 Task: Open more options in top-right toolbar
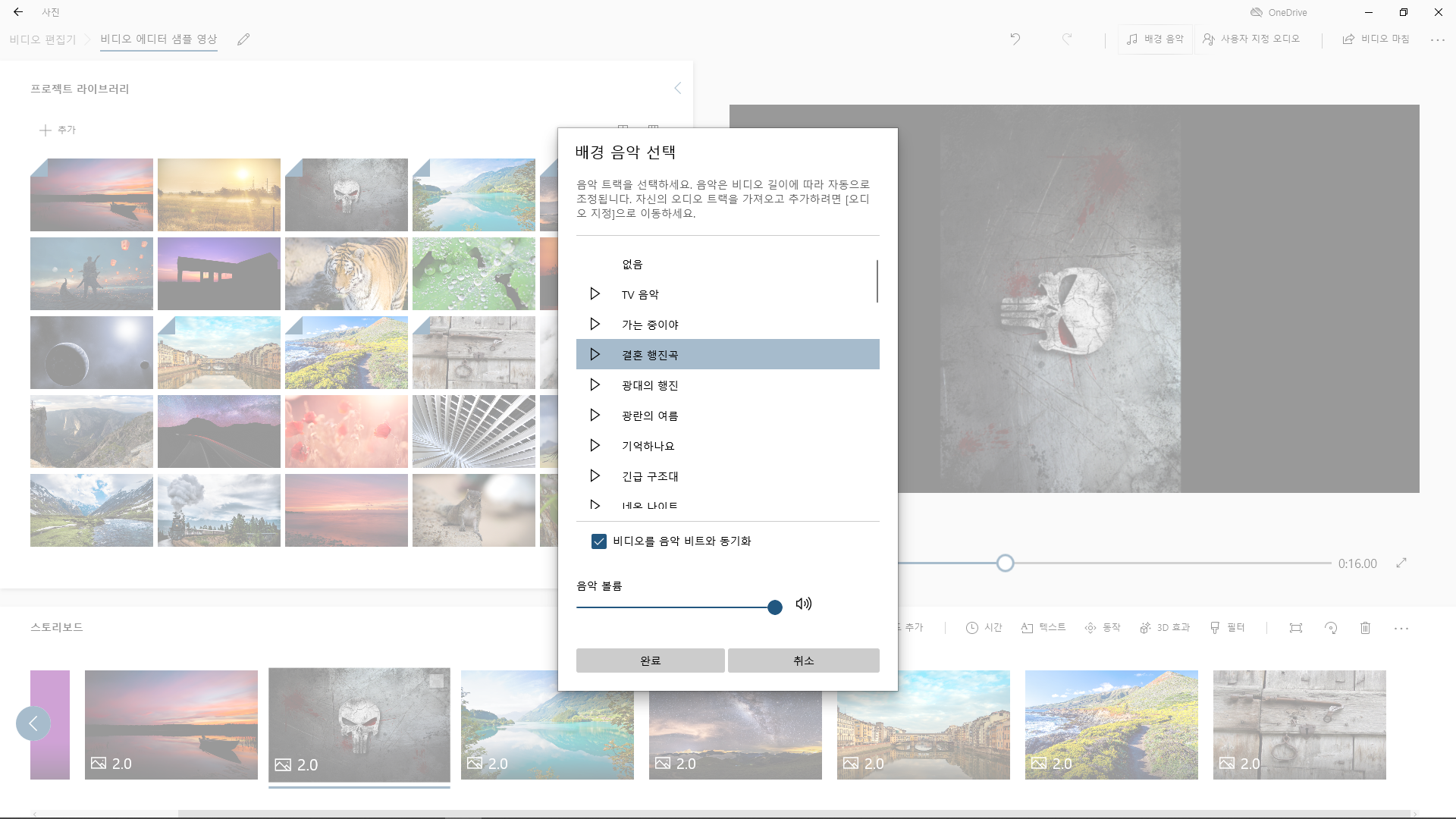(x=1437, y=39)
